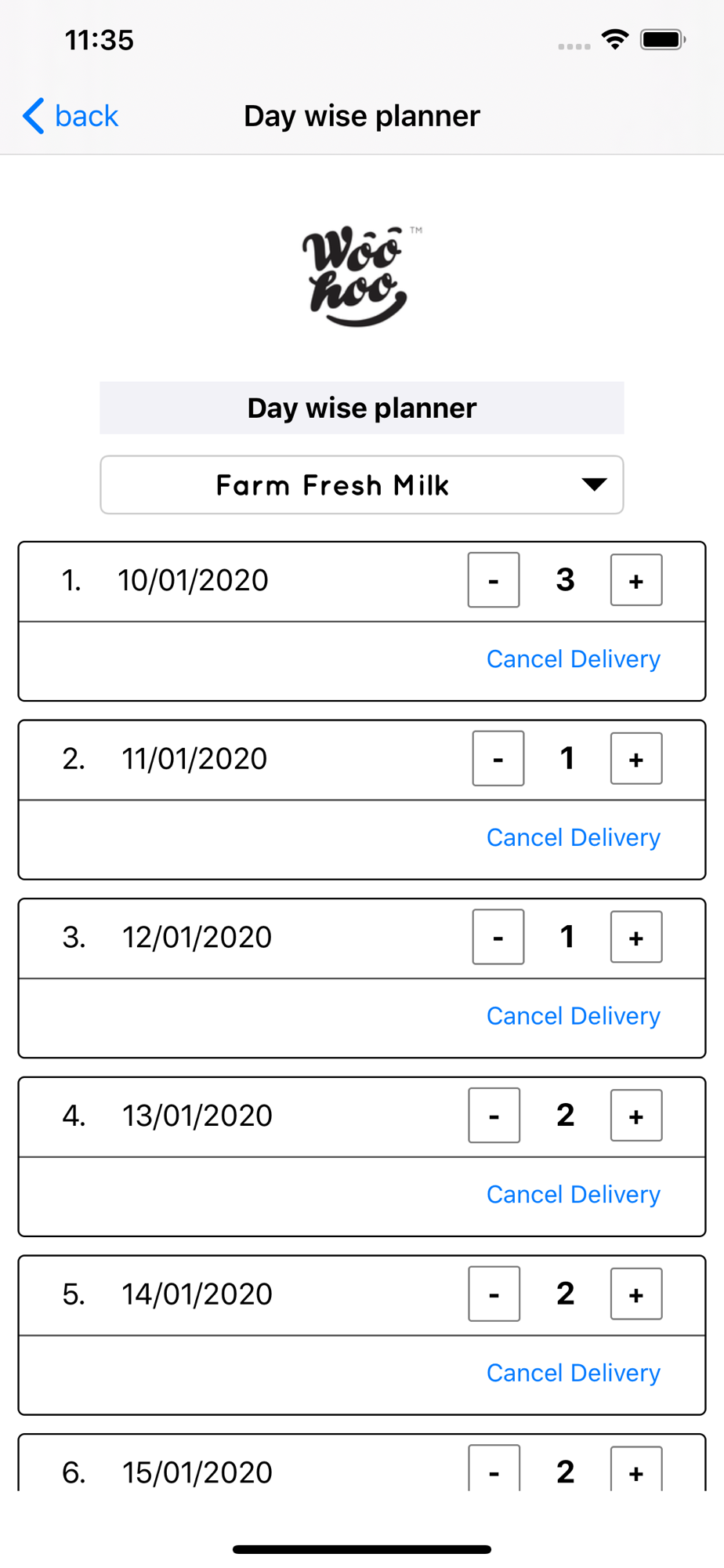Cancel Delivery for 13/01/2020

point(573,1195)
